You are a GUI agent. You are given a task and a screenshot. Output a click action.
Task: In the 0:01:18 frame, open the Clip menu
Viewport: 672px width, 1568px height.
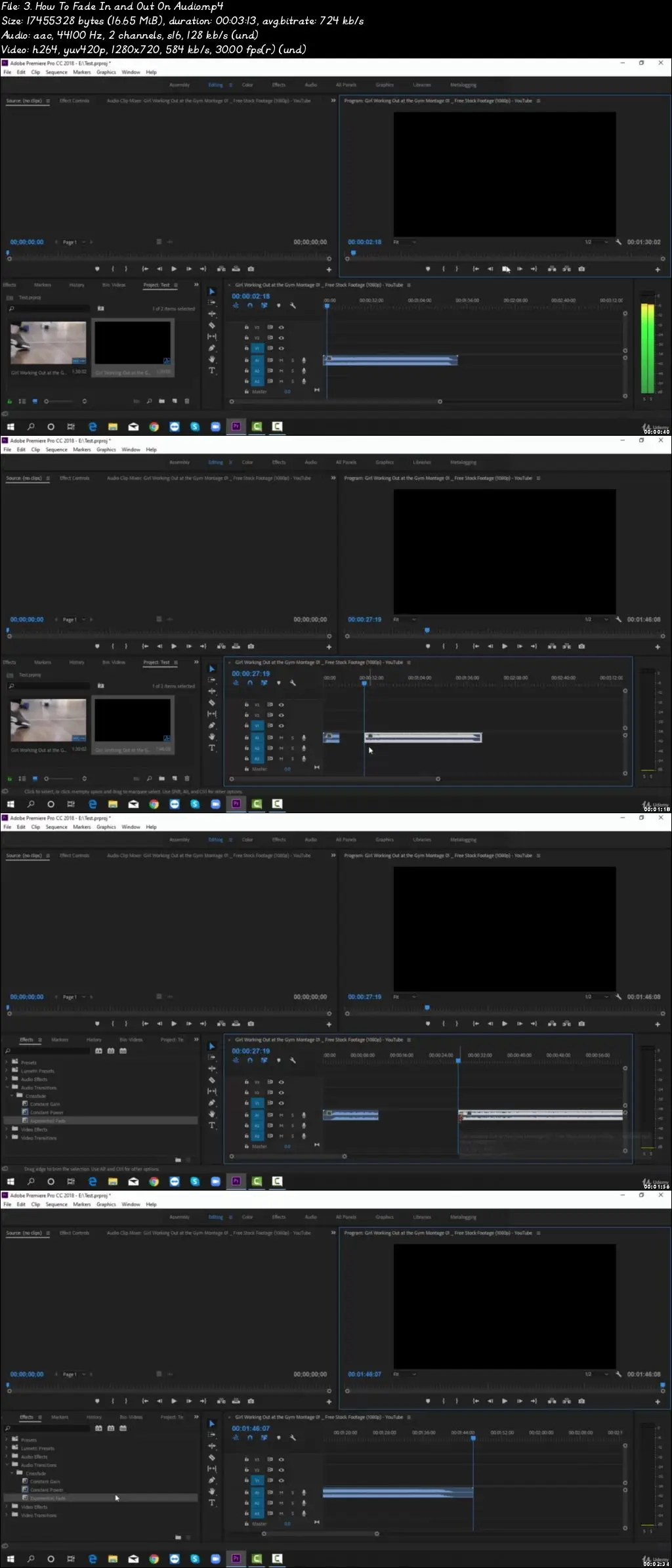[35, 450]
